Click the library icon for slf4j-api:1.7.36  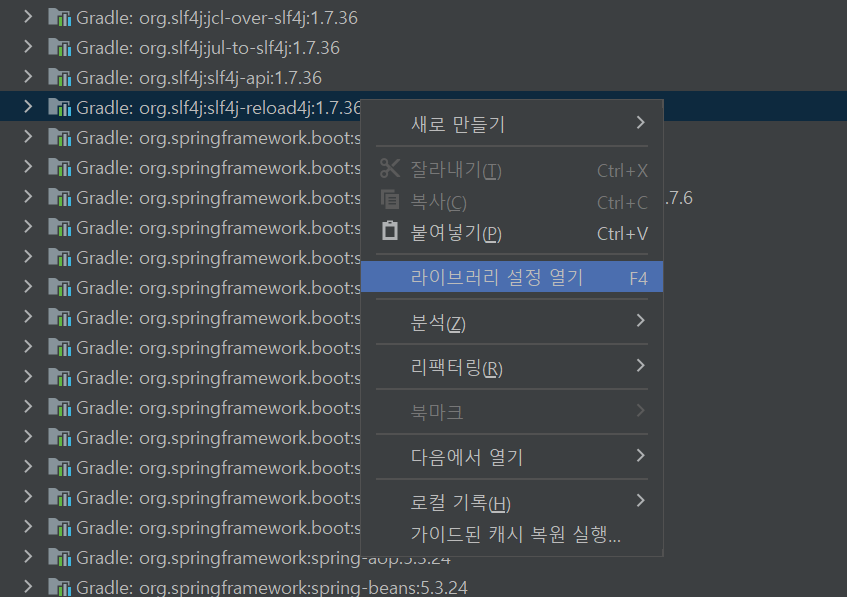(60, 78)
